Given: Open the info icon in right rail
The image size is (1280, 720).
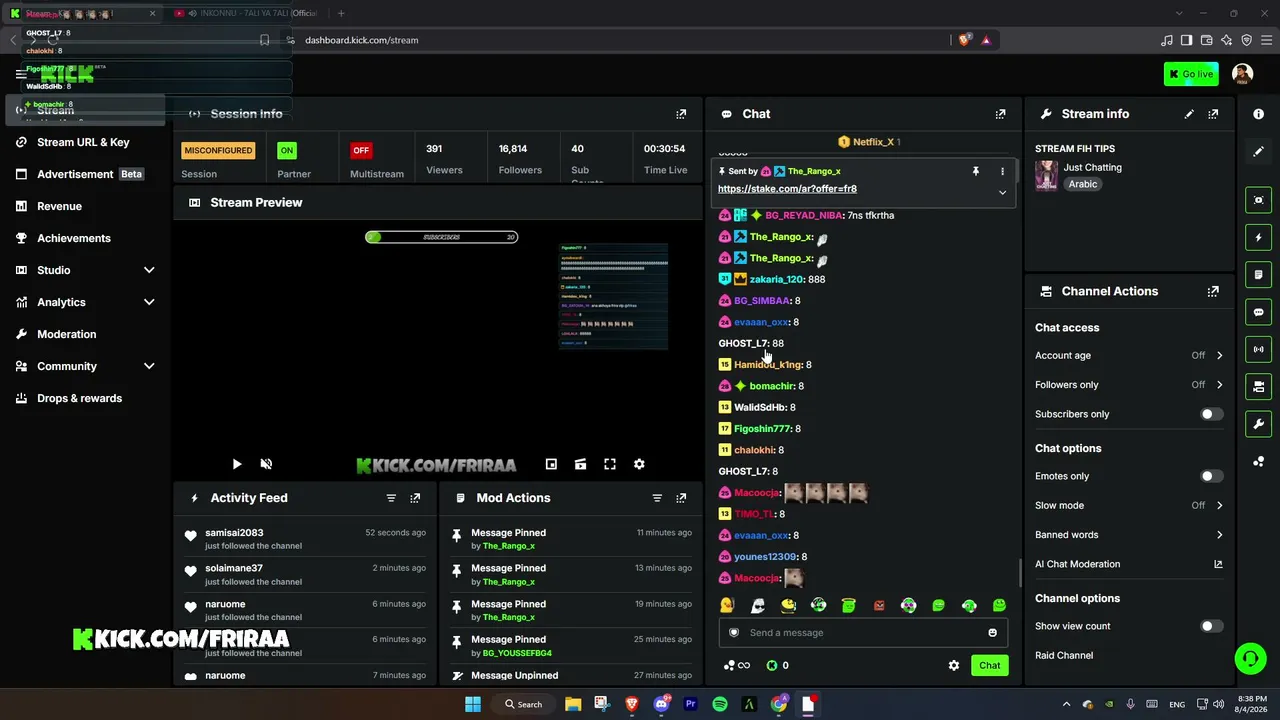Looking at the screenshot, I should [x=1258, y=114].
